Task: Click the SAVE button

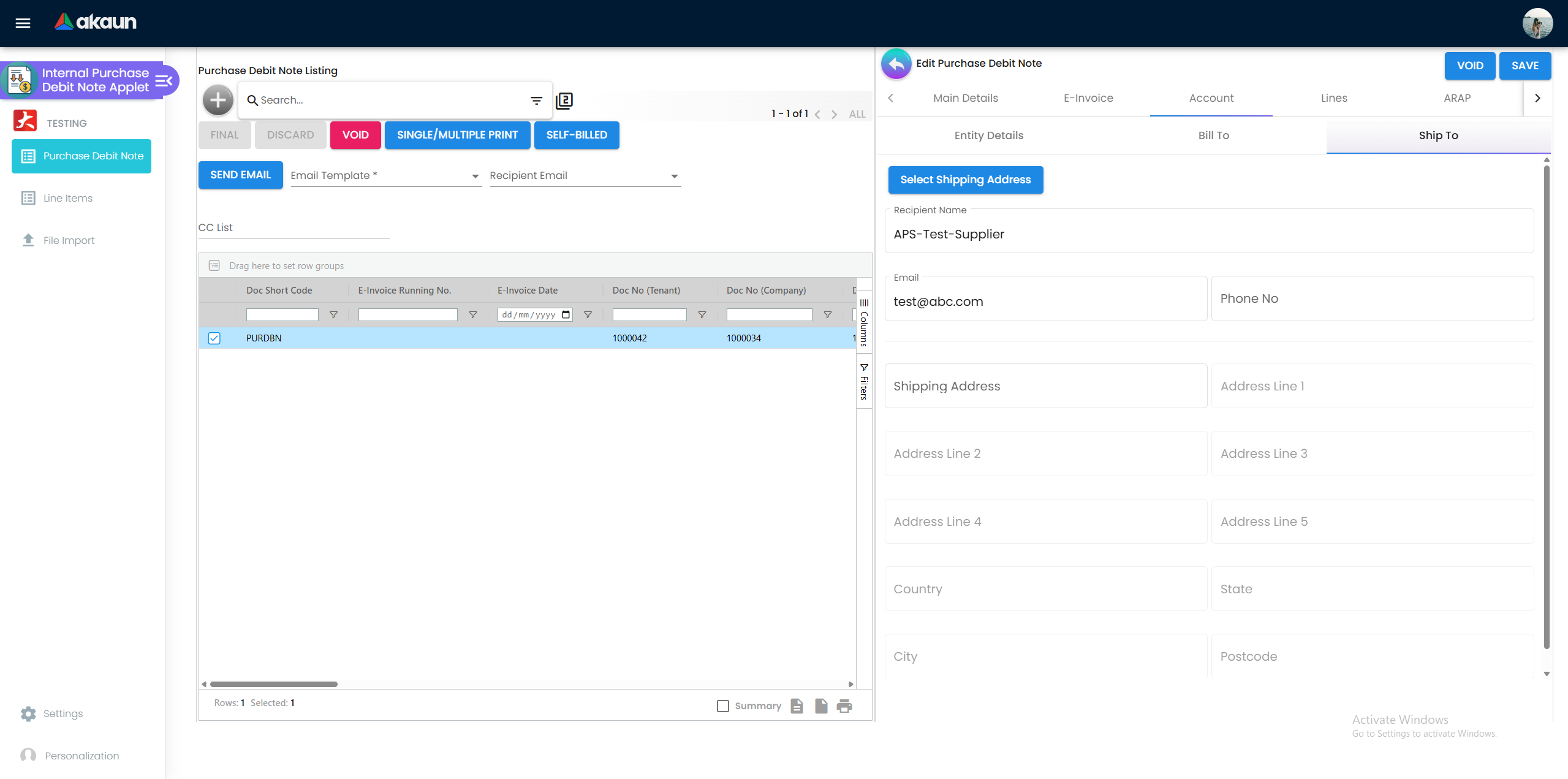Action: click(1524, 66)
